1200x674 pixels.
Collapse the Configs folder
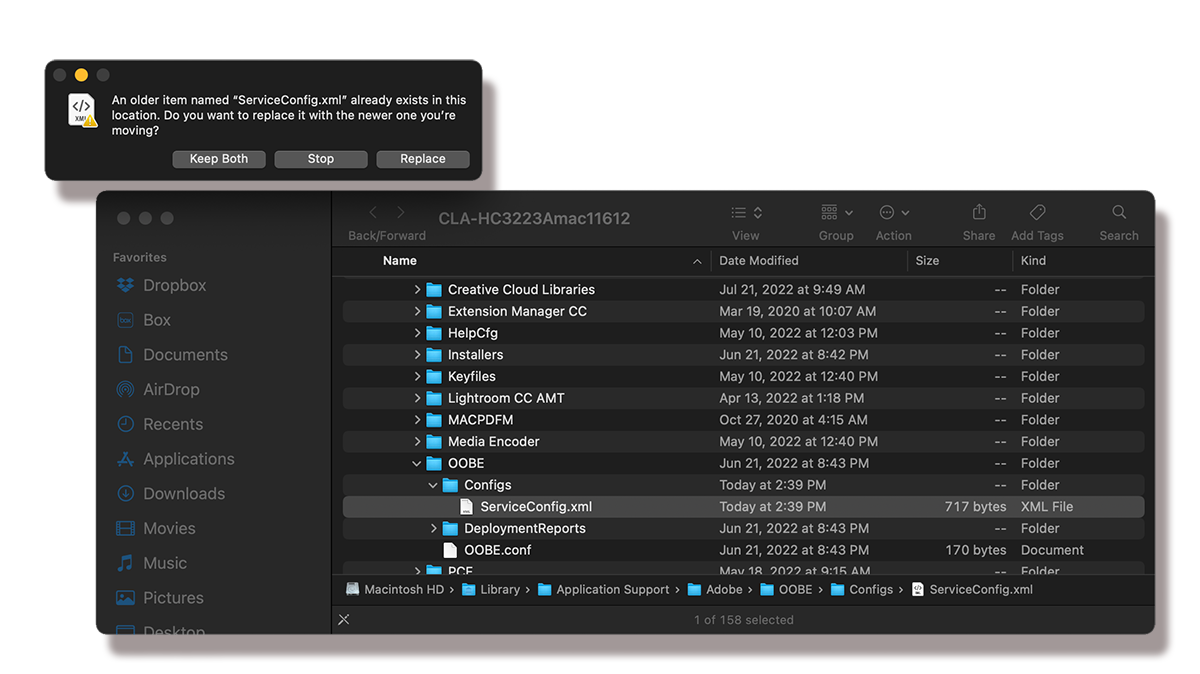click(434, 485)
